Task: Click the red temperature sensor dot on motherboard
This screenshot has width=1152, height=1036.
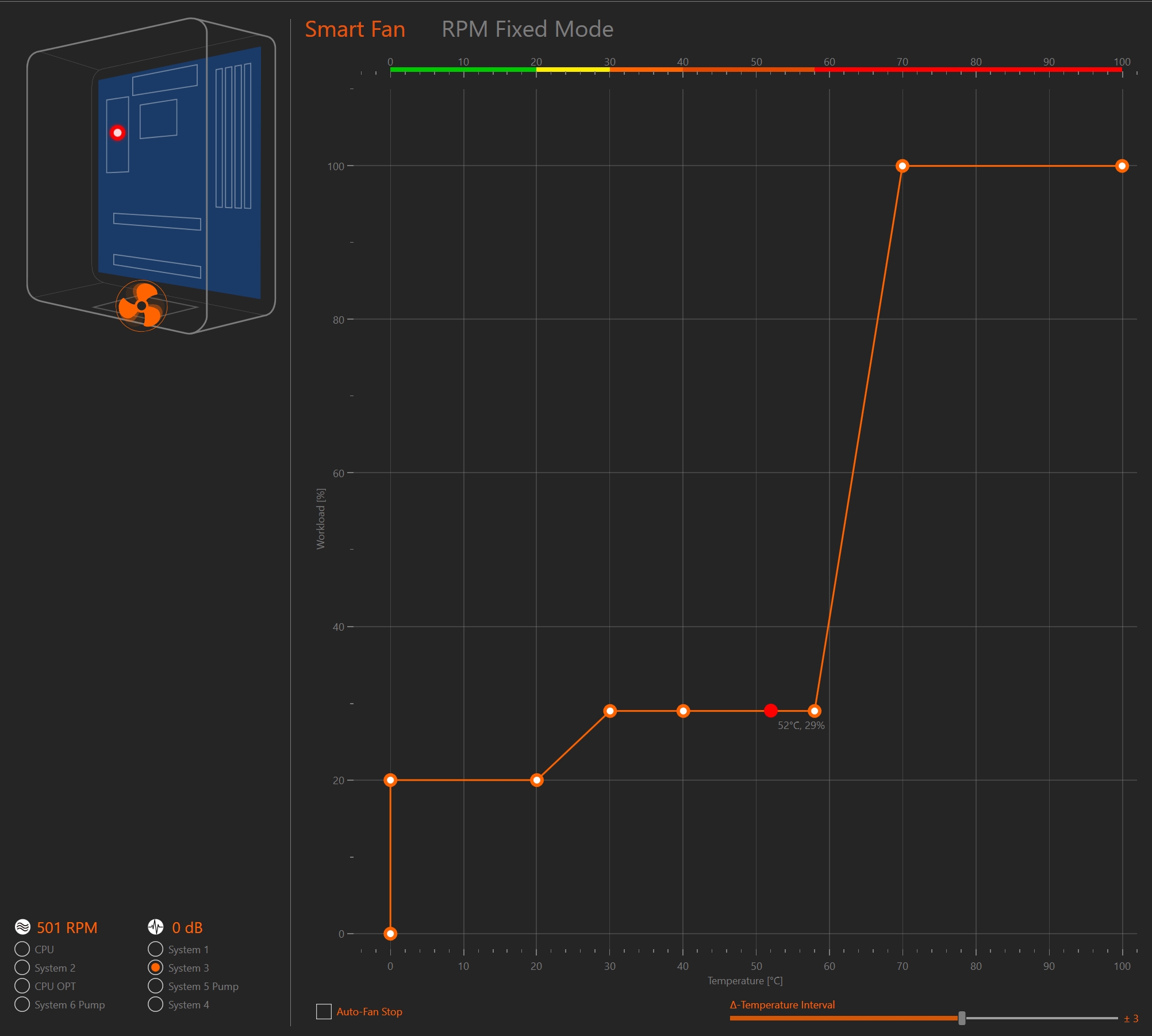Action: click(117, 133)
